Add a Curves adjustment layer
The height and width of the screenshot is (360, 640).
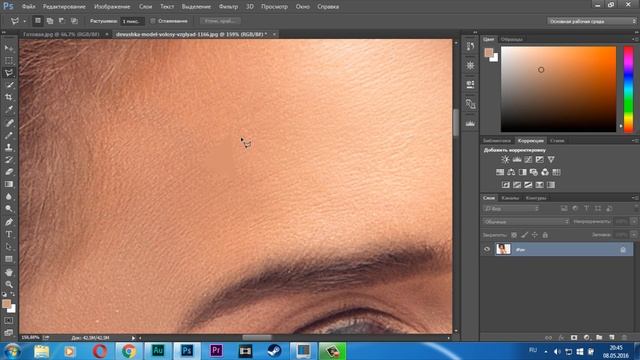click(x=528, y=160)
